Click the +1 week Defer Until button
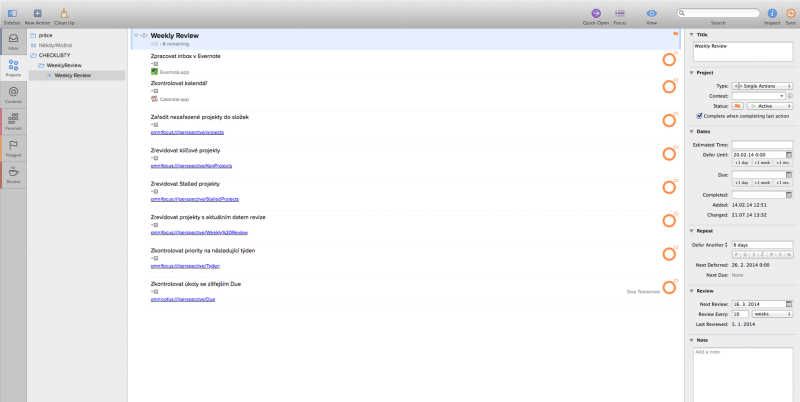800x402 pixels. click(762, 162)
